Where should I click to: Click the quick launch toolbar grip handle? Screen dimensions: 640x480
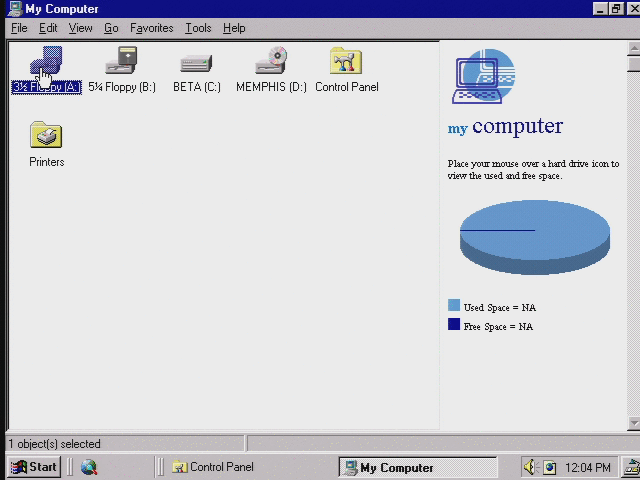pyautogui.click(x=69, y=467)
